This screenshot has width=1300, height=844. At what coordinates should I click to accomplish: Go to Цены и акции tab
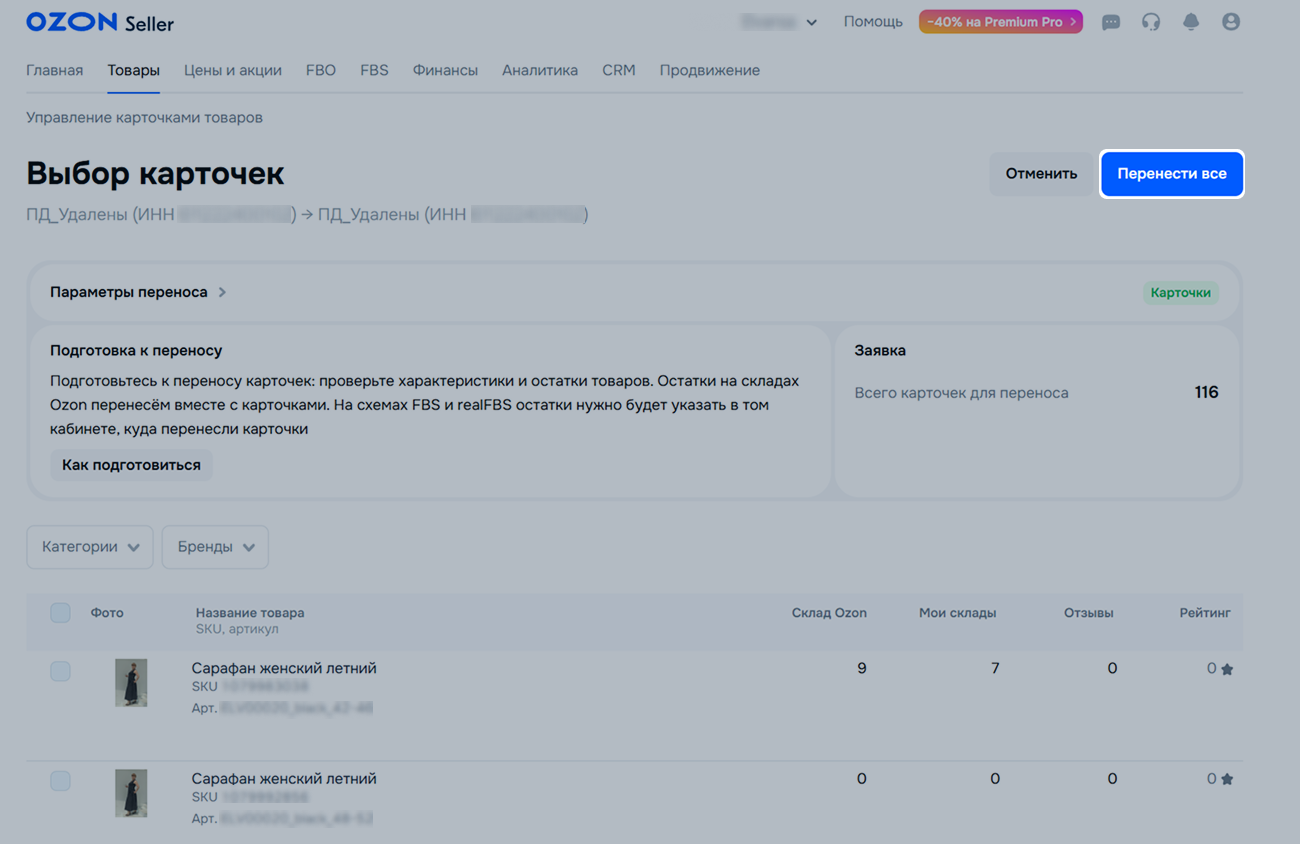click(x=232, y=70)
